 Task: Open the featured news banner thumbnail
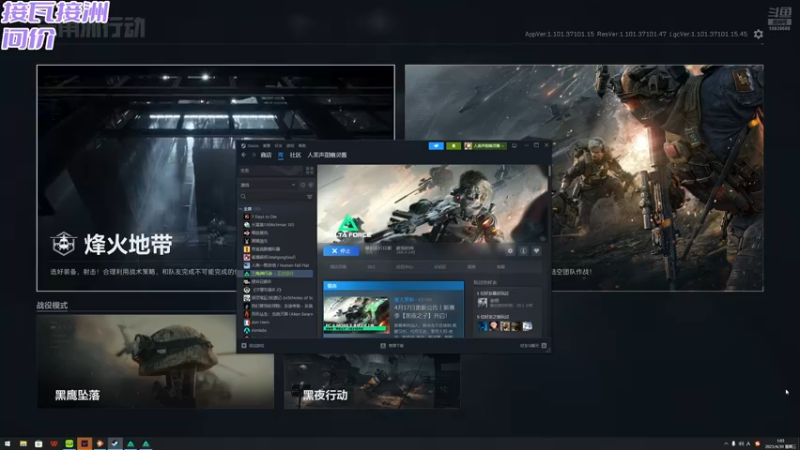356,315
